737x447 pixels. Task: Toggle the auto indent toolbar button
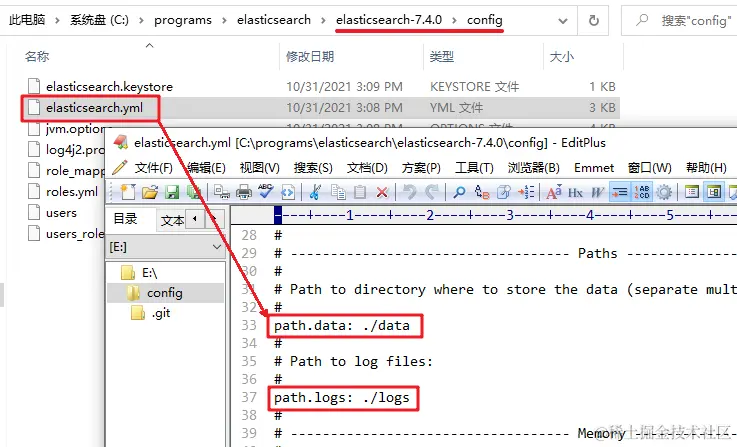(x=619, y=192)
